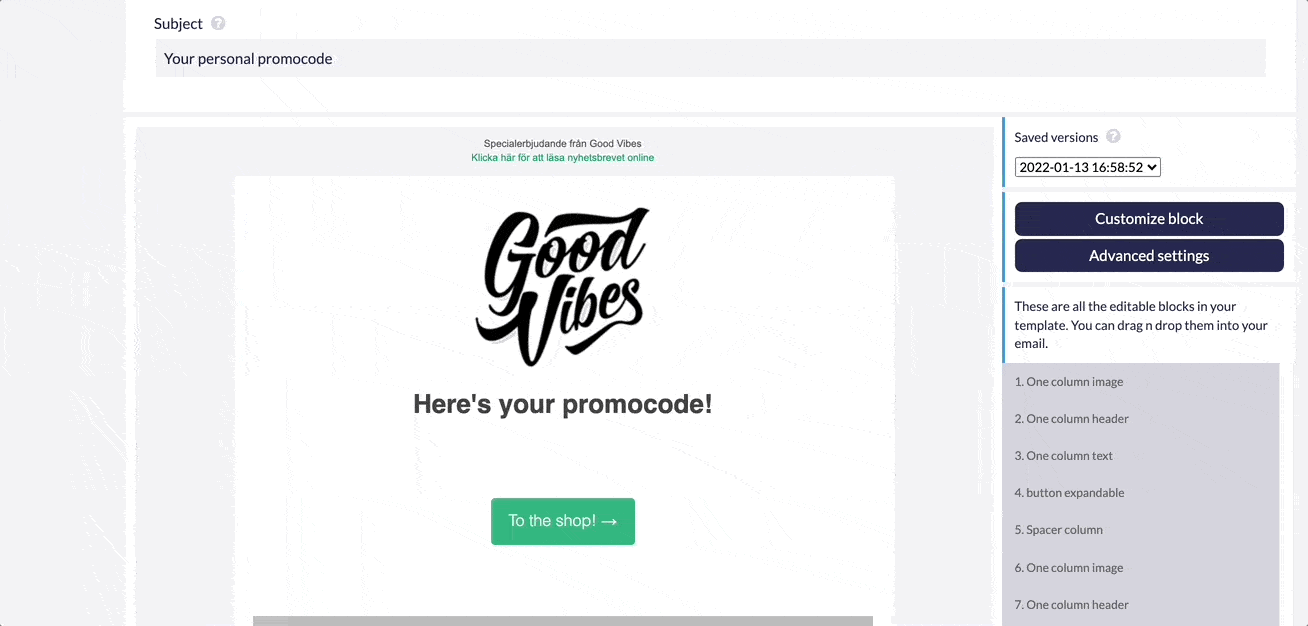Click the Customize block button
The height and width of the screenshot is (626, 1308).
click(1148, 219)
